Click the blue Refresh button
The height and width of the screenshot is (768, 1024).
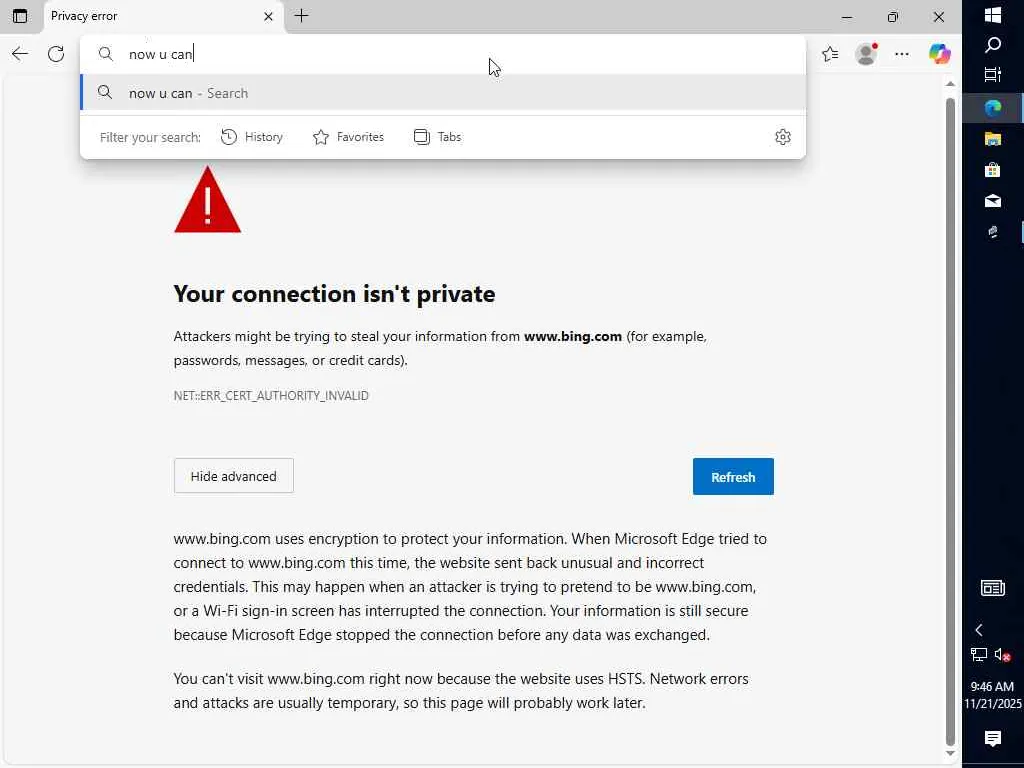pyautogui.click(x=732, y=477)
